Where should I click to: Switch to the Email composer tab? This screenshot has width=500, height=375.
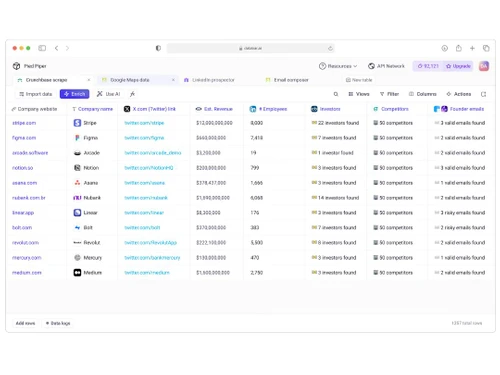287,80
